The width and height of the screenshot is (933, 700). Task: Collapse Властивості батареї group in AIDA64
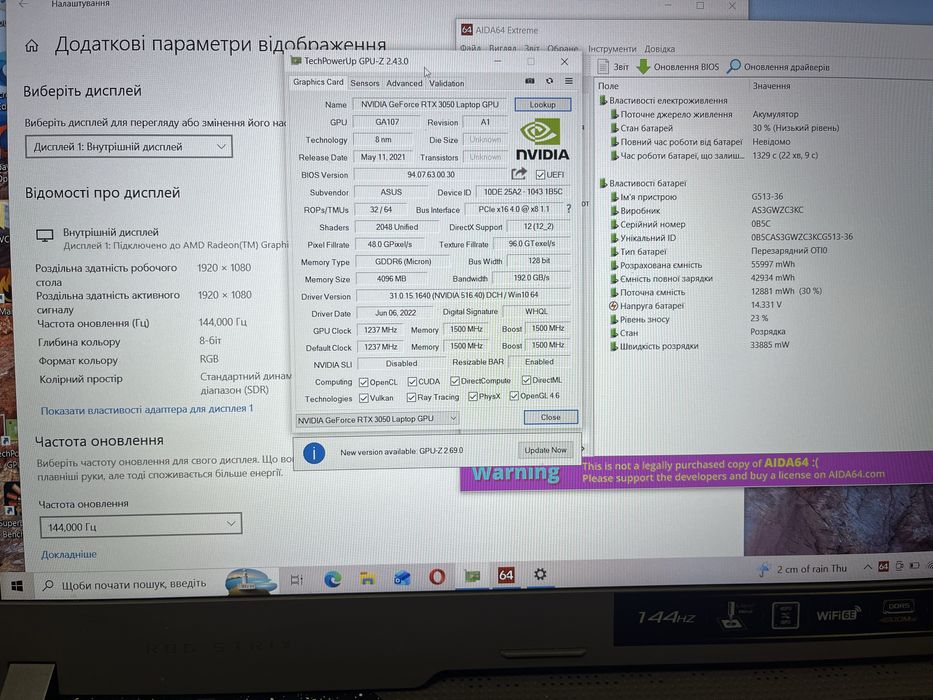tap(642, 183)
